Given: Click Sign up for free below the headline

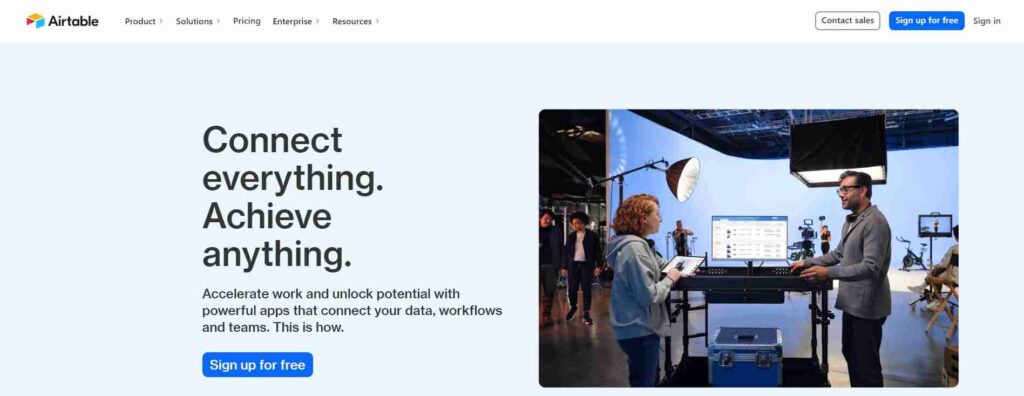Looking at the screenshot, I should [x=257, y=365].
